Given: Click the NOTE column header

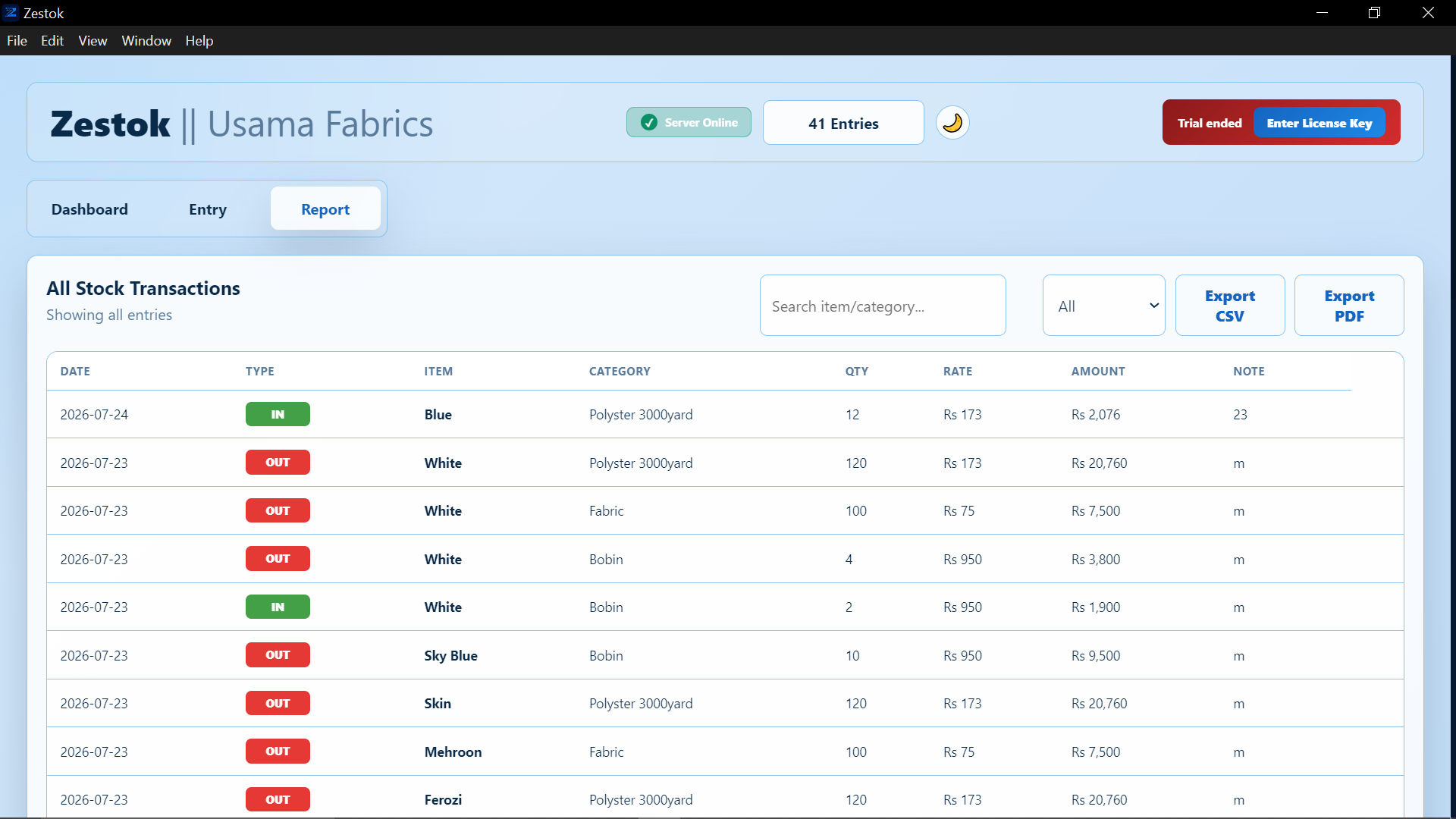Looking at the screenshot, I should 1249,372.
